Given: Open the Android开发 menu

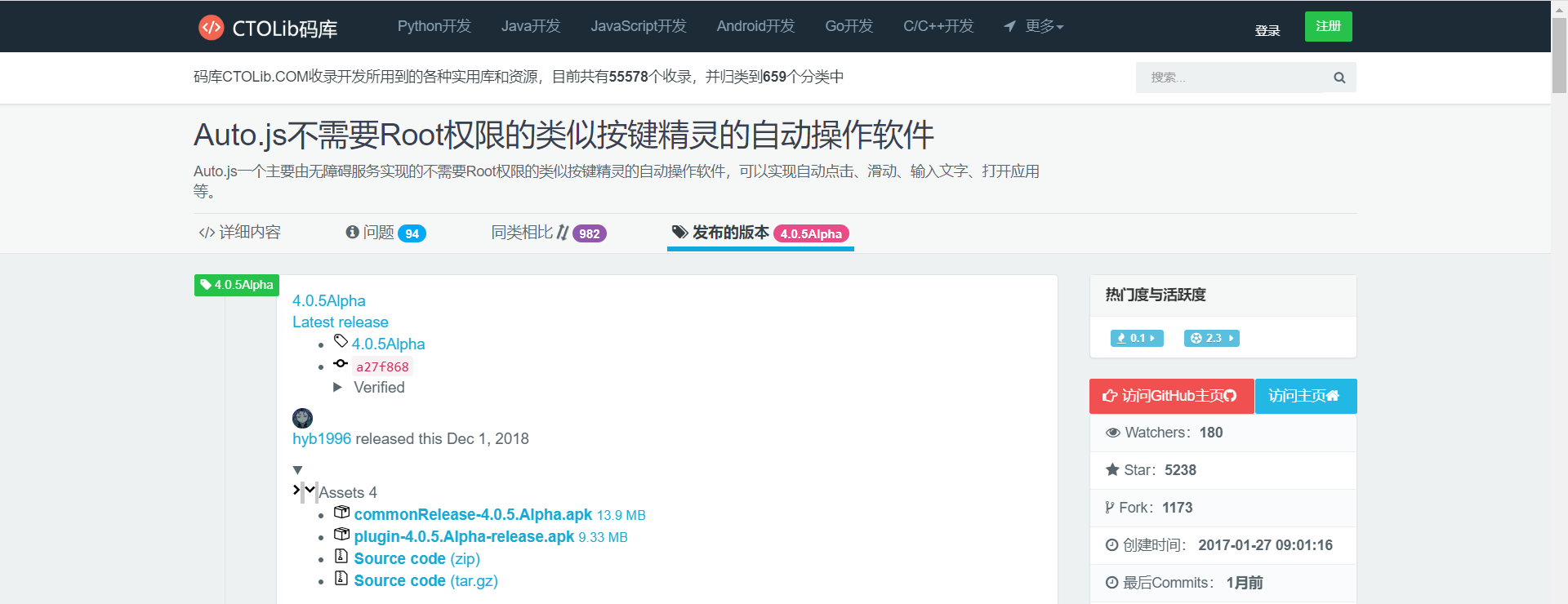Looking at the screenshot, I should pos(755,26).
